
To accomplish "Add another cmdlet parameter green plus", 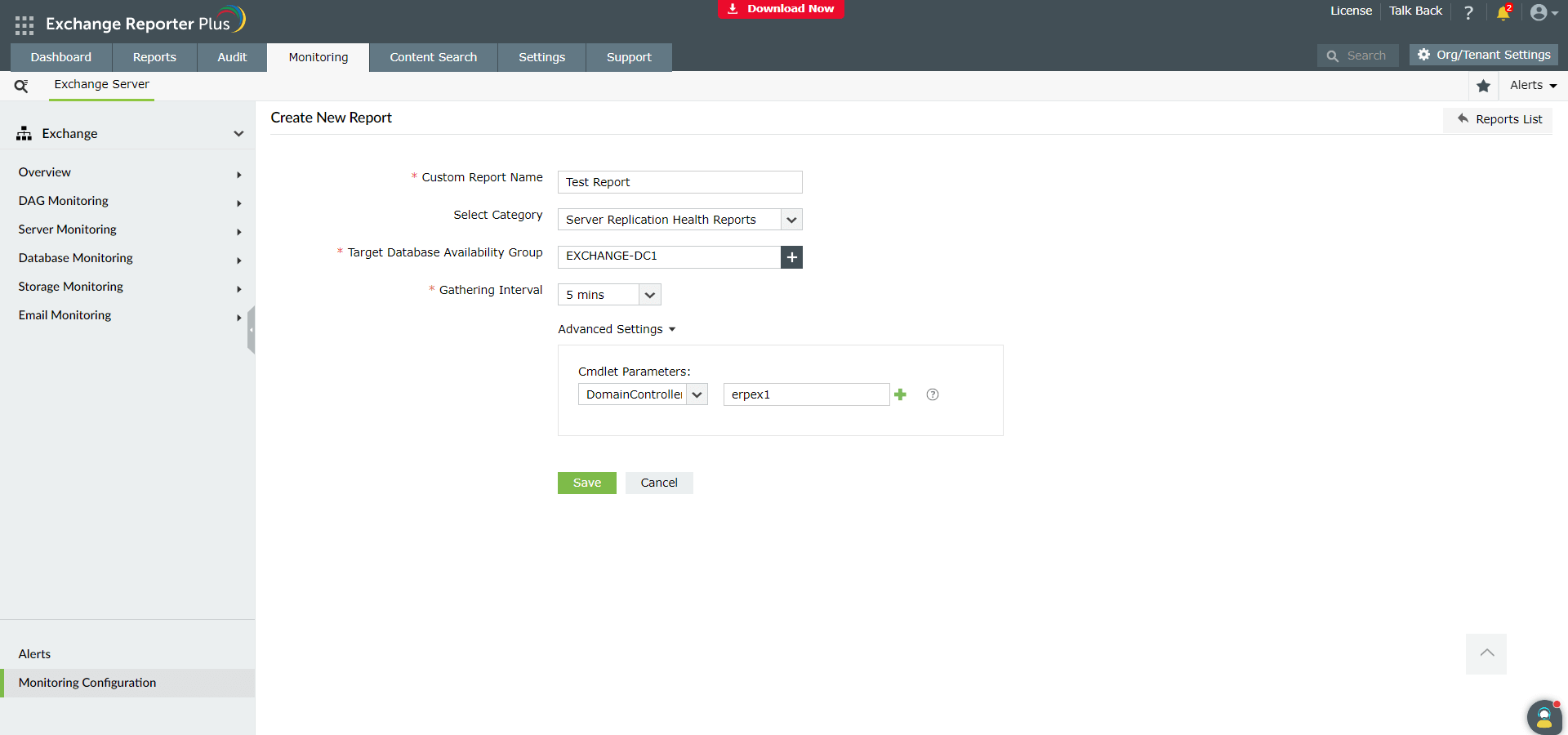I will (900, 394).
